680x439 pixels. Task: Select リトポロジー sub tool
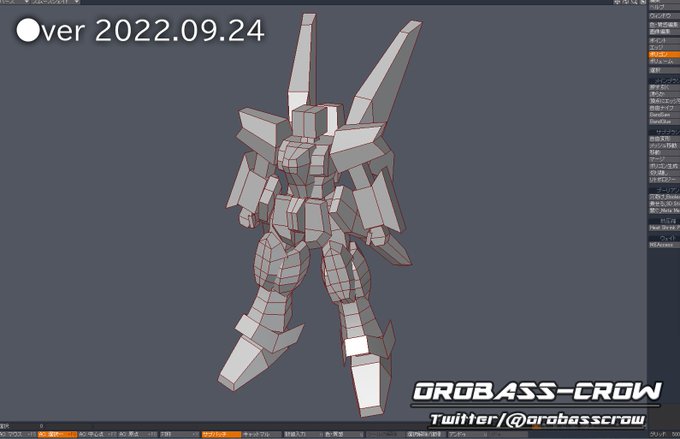(x=664, y=180)
